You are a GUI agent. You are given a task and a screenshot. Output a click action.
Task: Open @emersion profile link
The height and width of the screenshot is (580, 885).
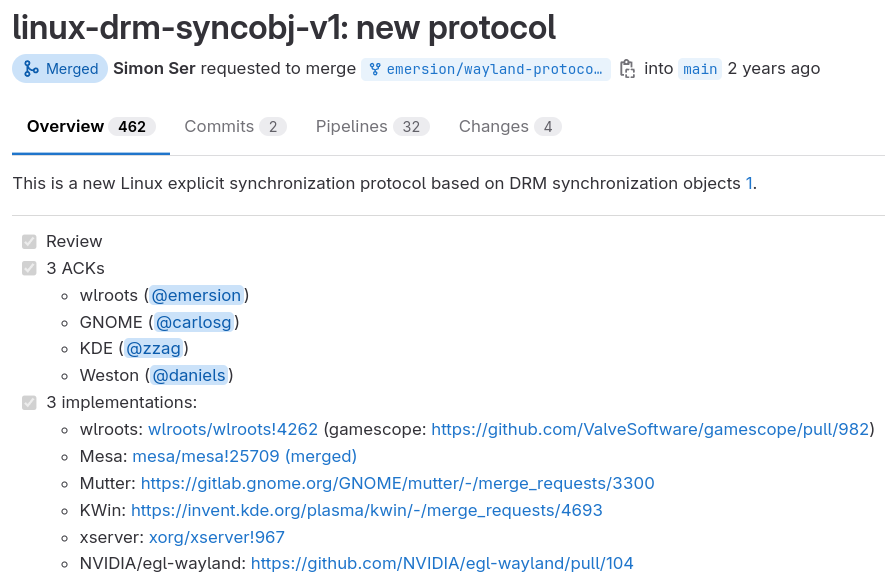pos(196,295)
